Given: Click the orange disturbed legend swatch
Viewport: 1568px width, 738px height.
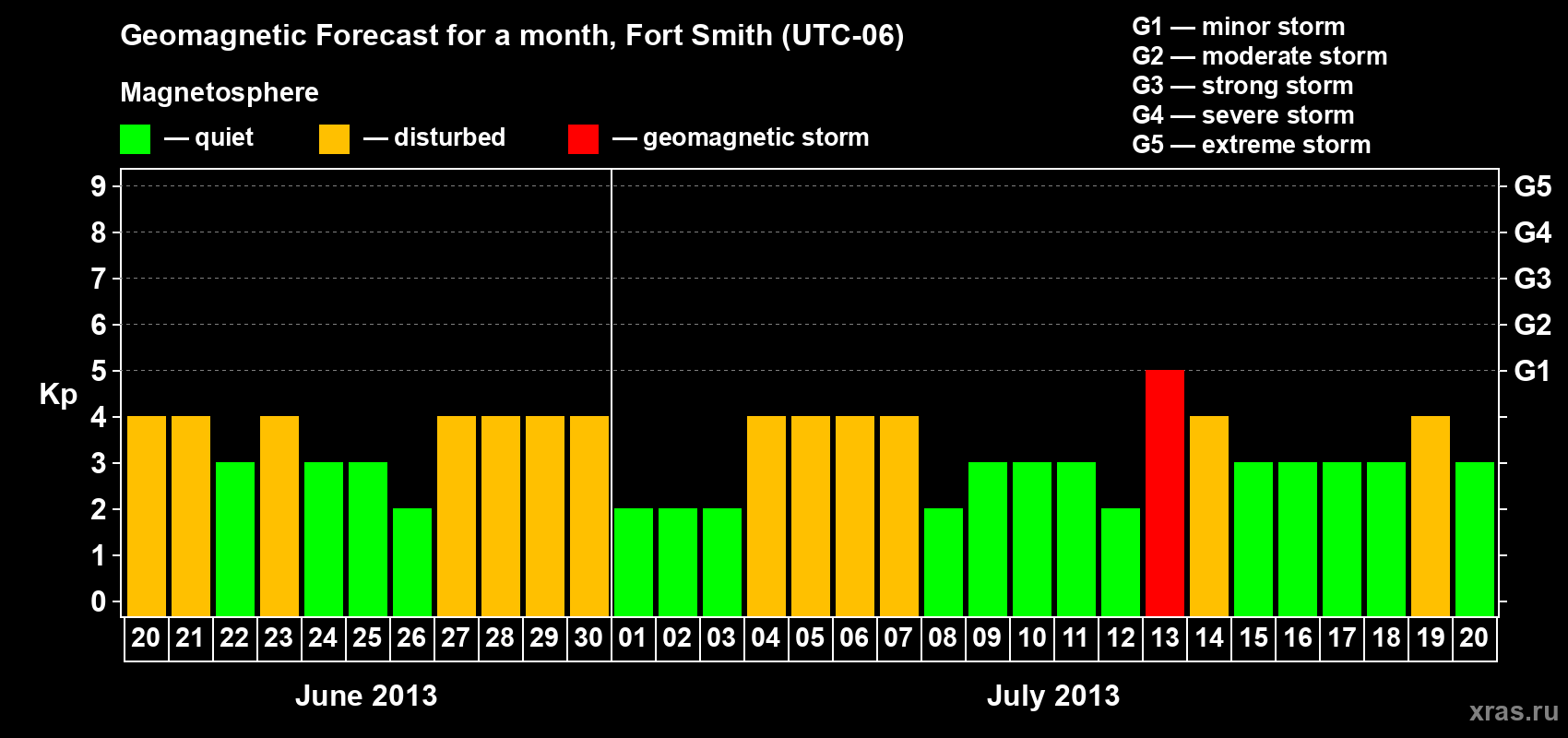Looking at the screenshot, I should [334, 139].
